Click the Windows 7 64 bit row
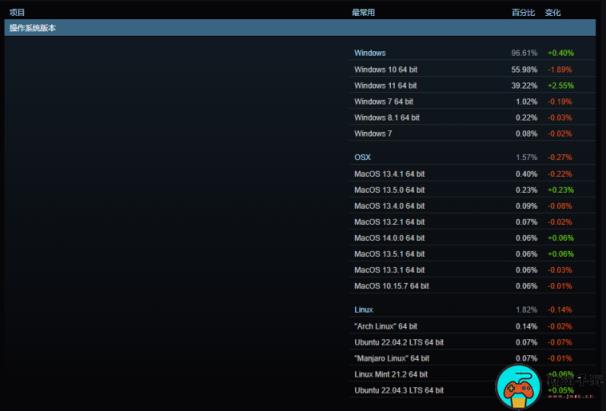The width and height of the screenshot is (606, 411). (472, 102)
